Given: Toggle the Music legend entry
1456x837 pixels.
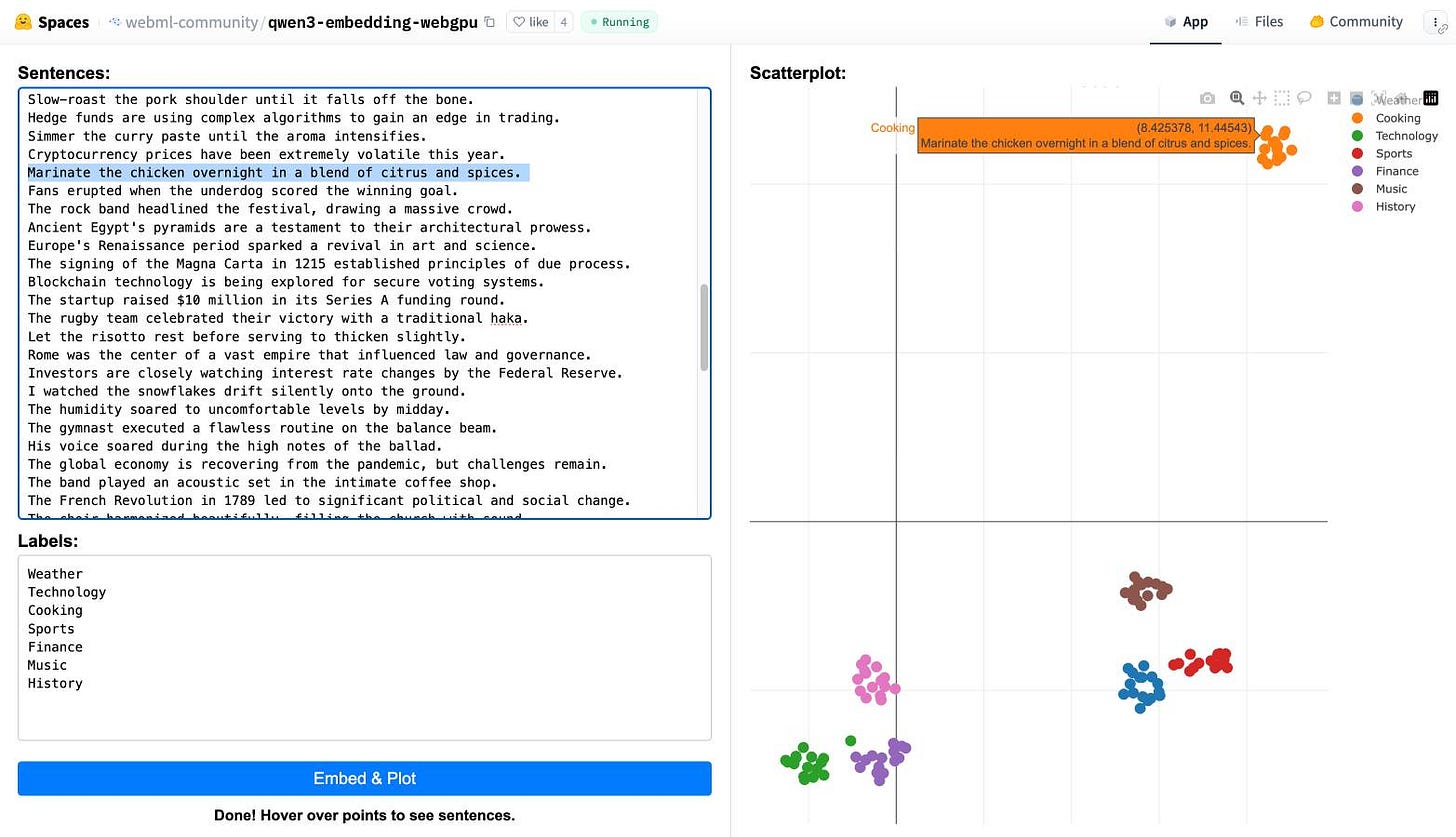Looking at the screenshot, I should (x=1391, y=188).
